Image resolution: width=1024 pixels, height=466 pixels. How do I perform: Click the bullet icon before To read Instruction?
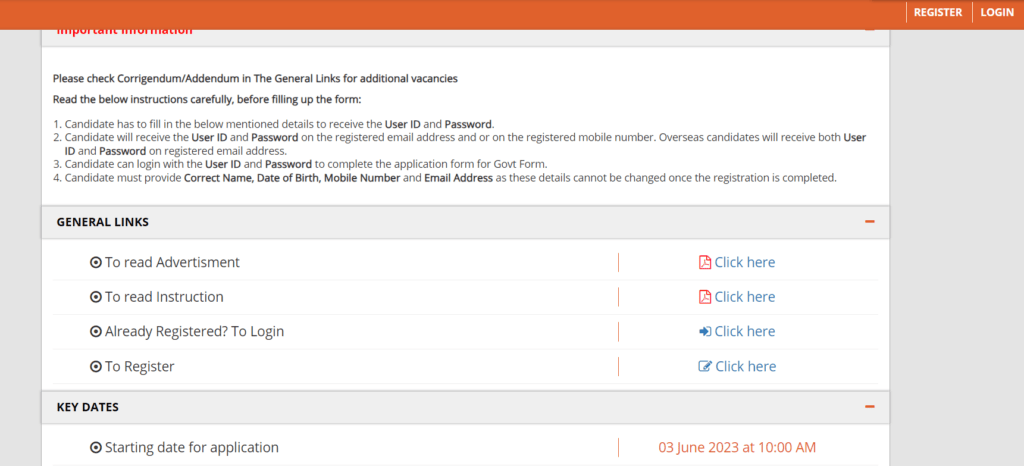(x=95, y=297)
